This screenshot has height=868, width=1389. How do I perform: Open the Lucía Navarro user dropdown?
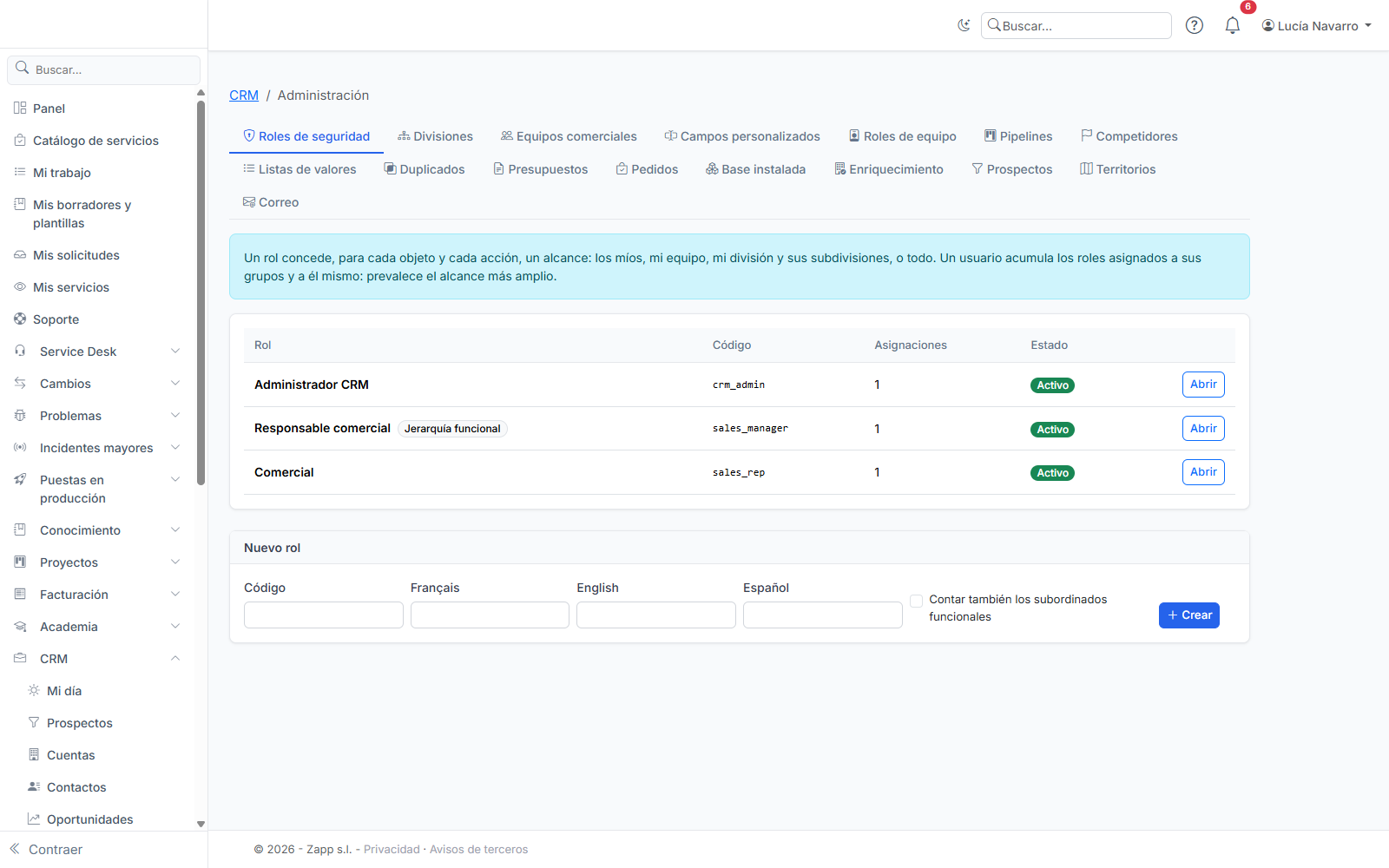1317,26
